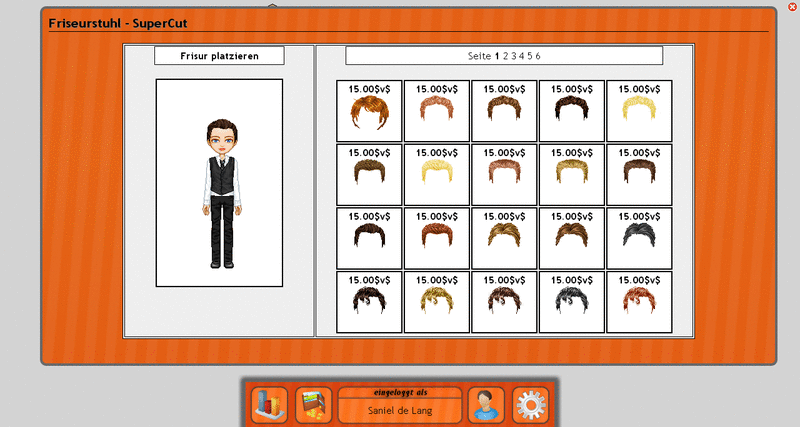Open the settings gear icon
The height and width of the screenshot is (427, 800).
pos(531,404)
